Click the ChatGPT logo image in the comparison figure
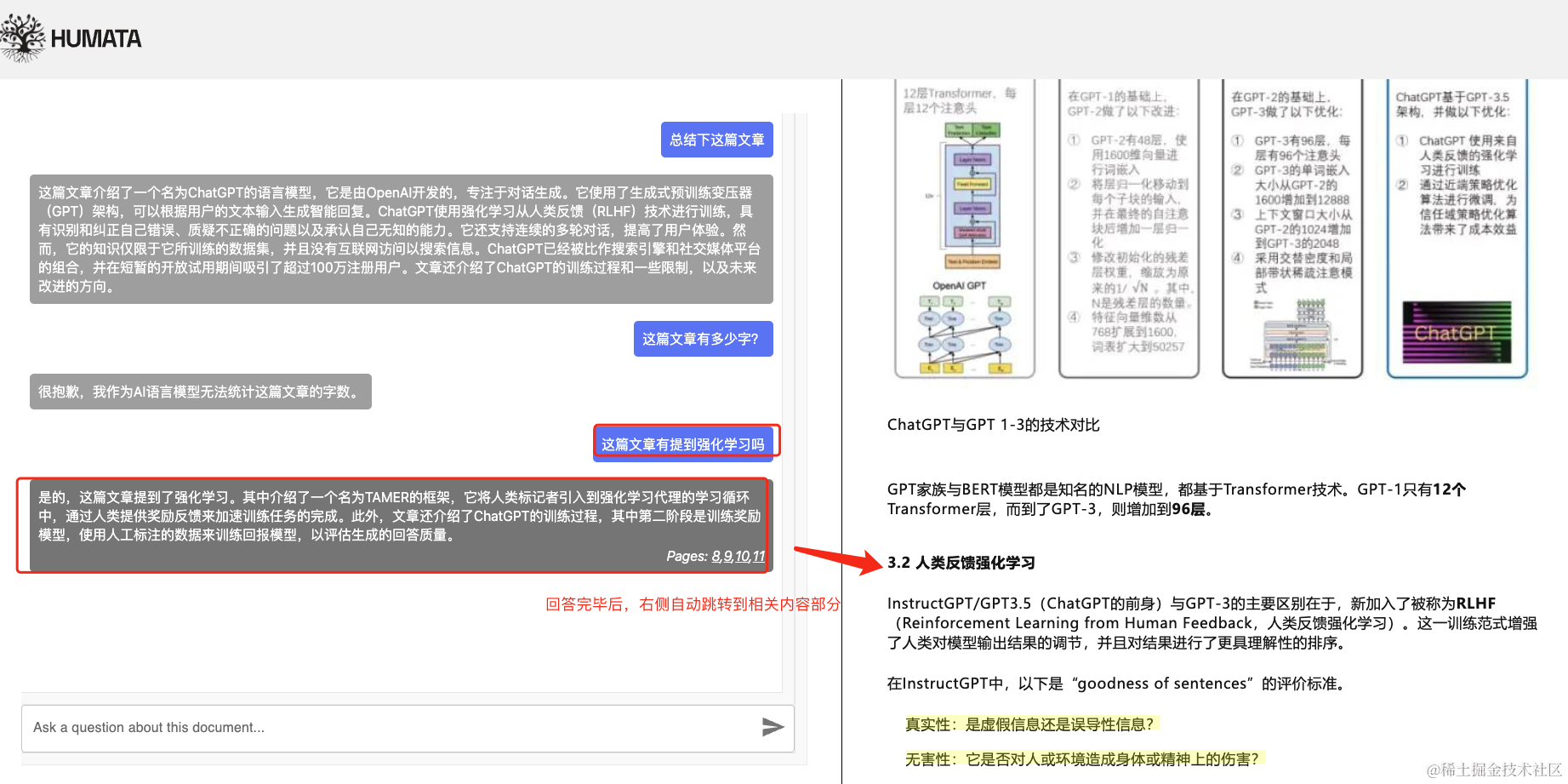The image size is (1568, 784). point(1456,332)
